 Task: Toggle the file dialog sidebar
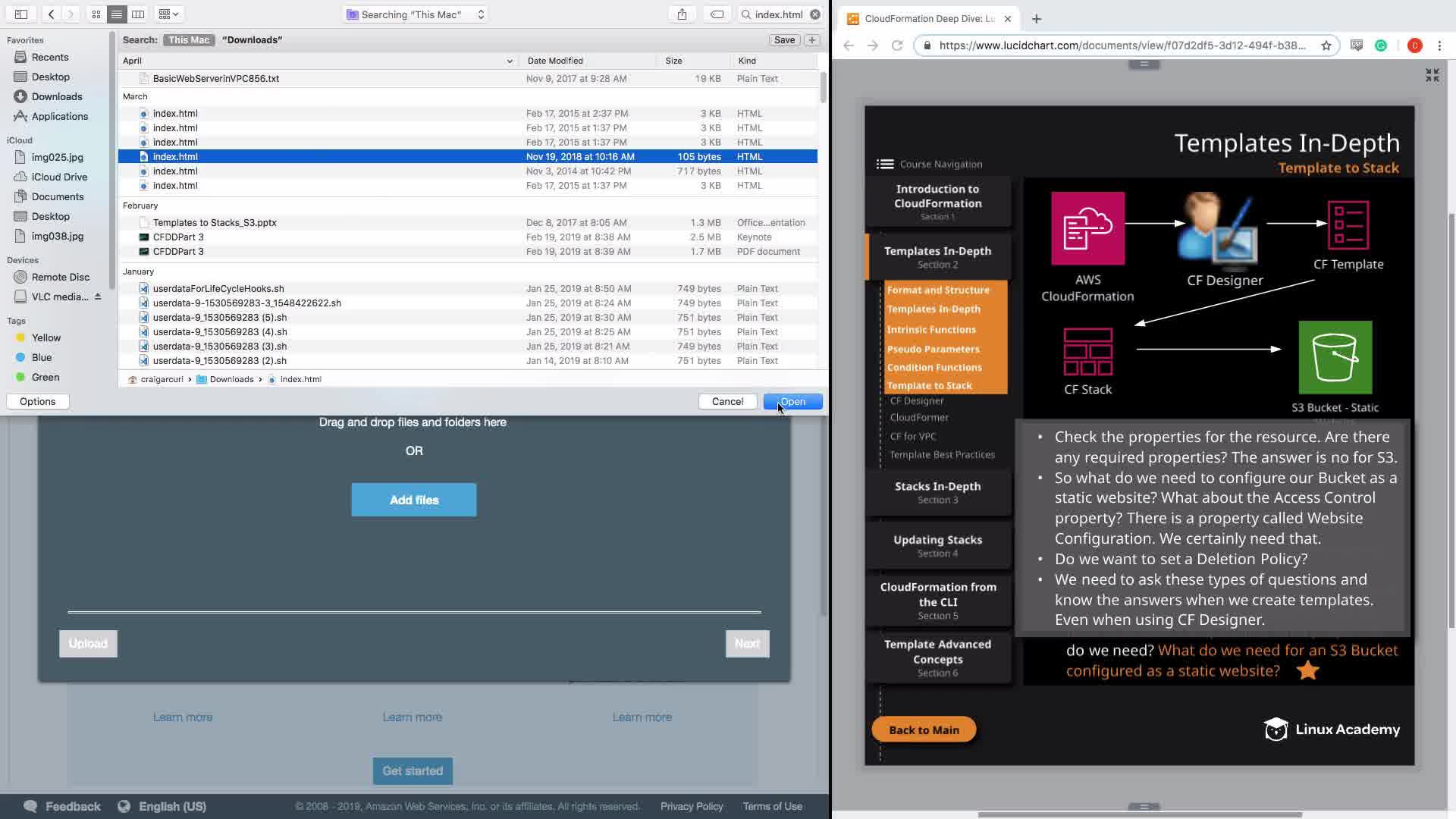coord(21,14)
